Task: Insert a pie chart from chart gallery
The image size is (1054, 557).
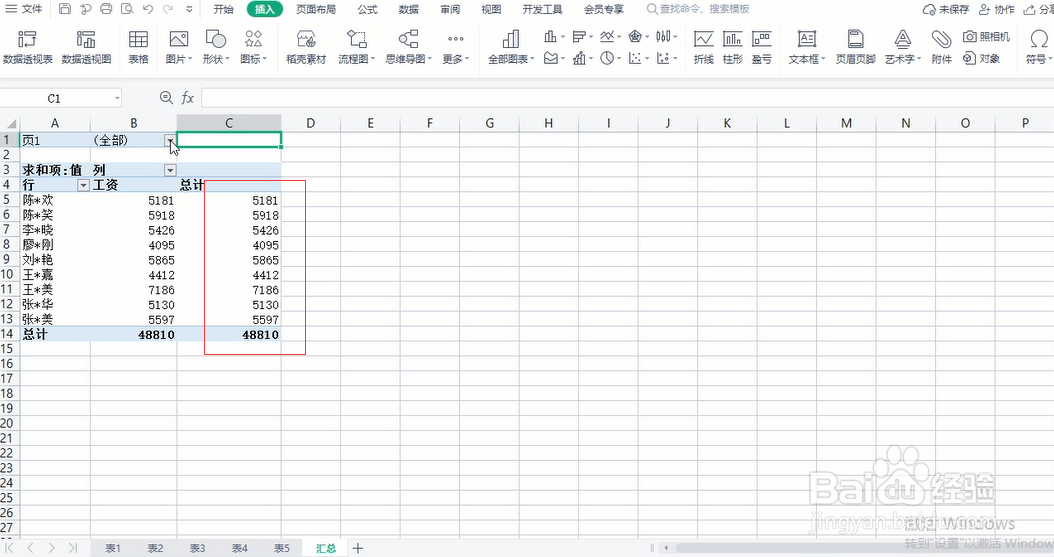Action: tap(610, 58)
